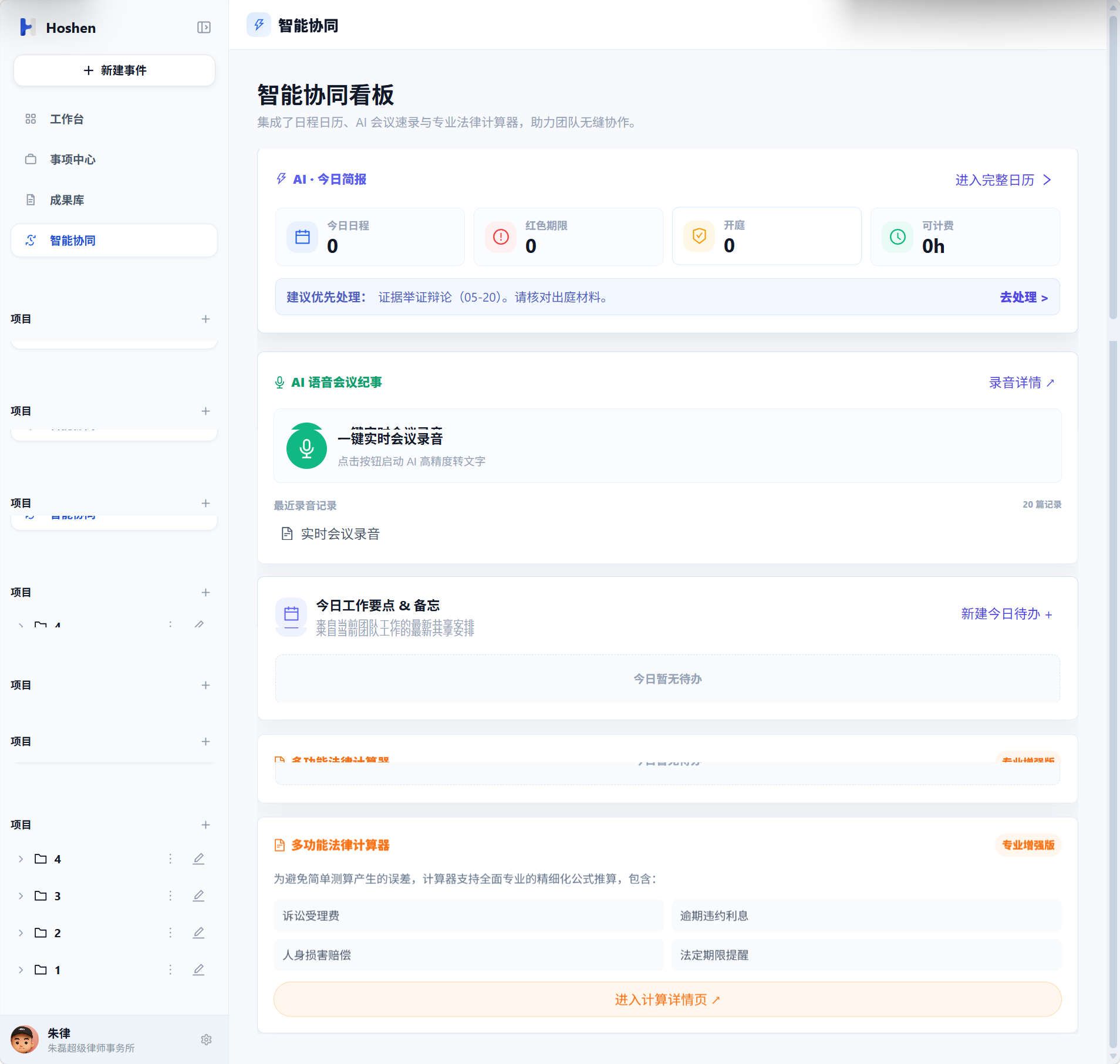Click the 专业增强版 badge
1120x1064 pixels.
click(1028, 845)
